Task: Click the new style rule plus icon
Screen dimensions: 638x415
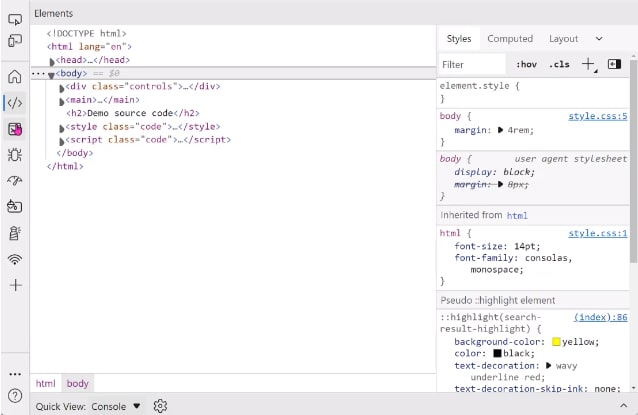Action: tap(588, 64)
